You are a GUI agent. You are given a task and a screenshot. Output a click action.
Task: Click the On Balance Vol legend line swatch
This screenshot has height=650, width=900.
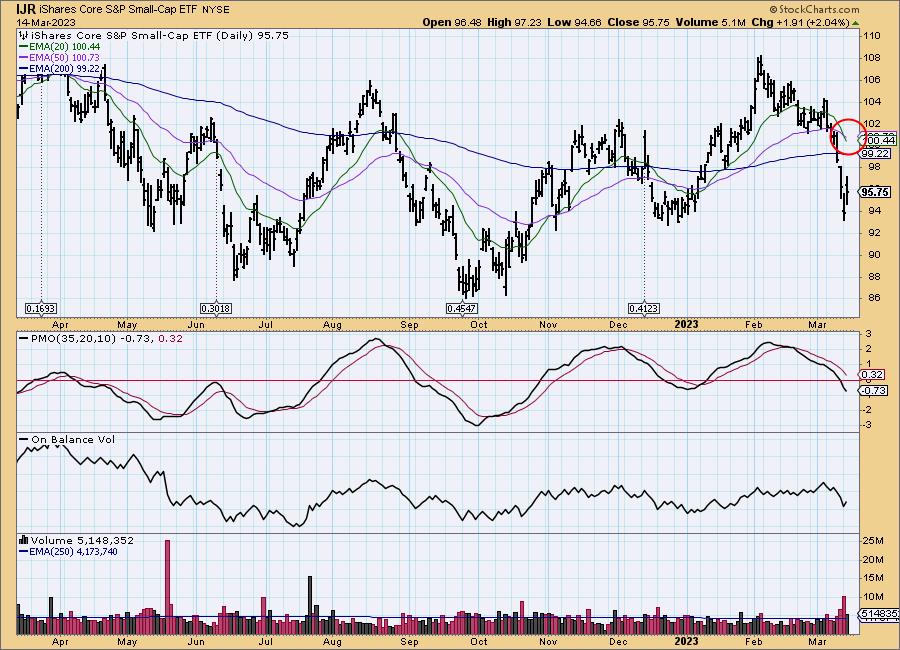(x=24, y=440)
